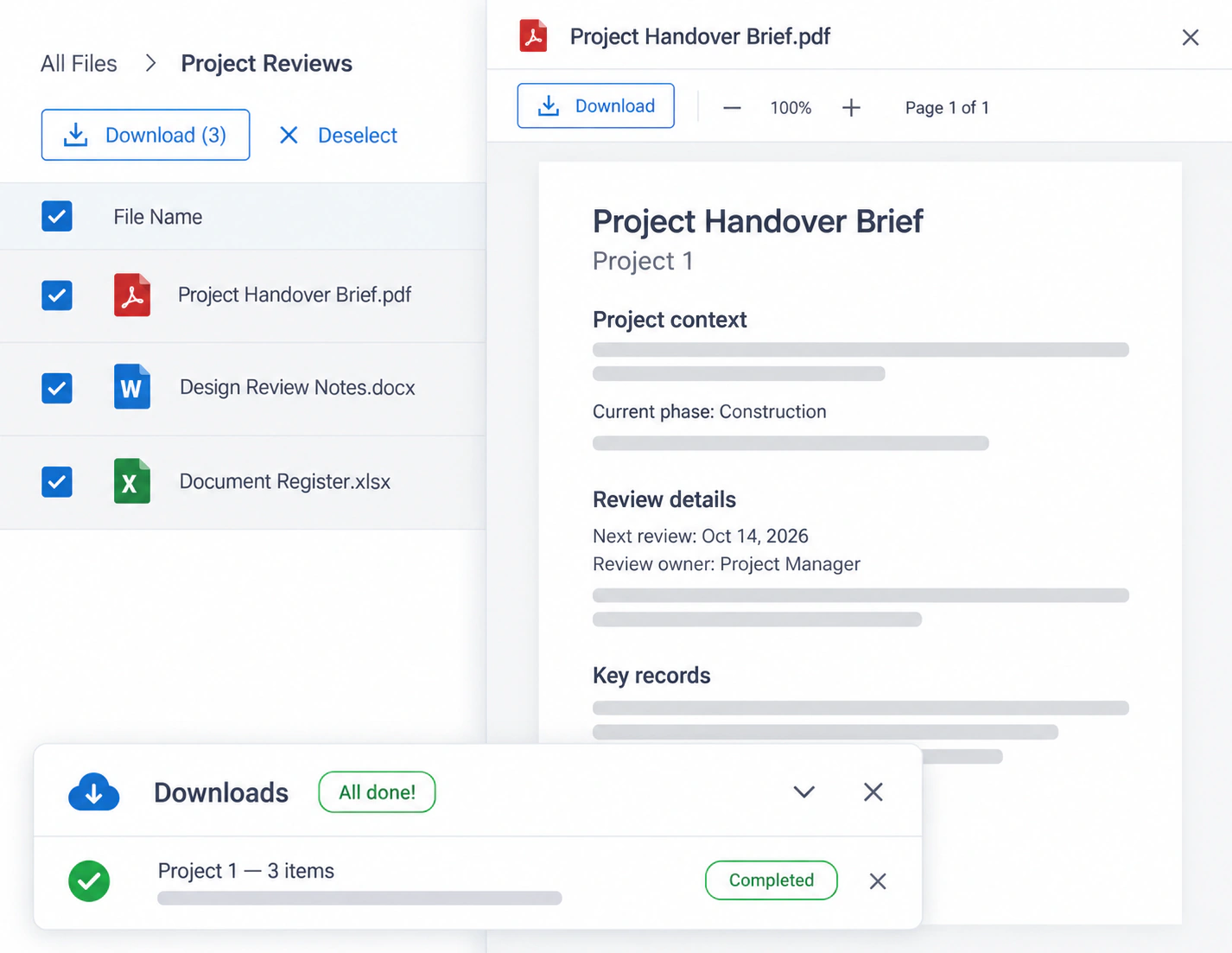Dismiss the Project 1 download entry
This screenshot has height=953, width=1232.
pos(878,881)
